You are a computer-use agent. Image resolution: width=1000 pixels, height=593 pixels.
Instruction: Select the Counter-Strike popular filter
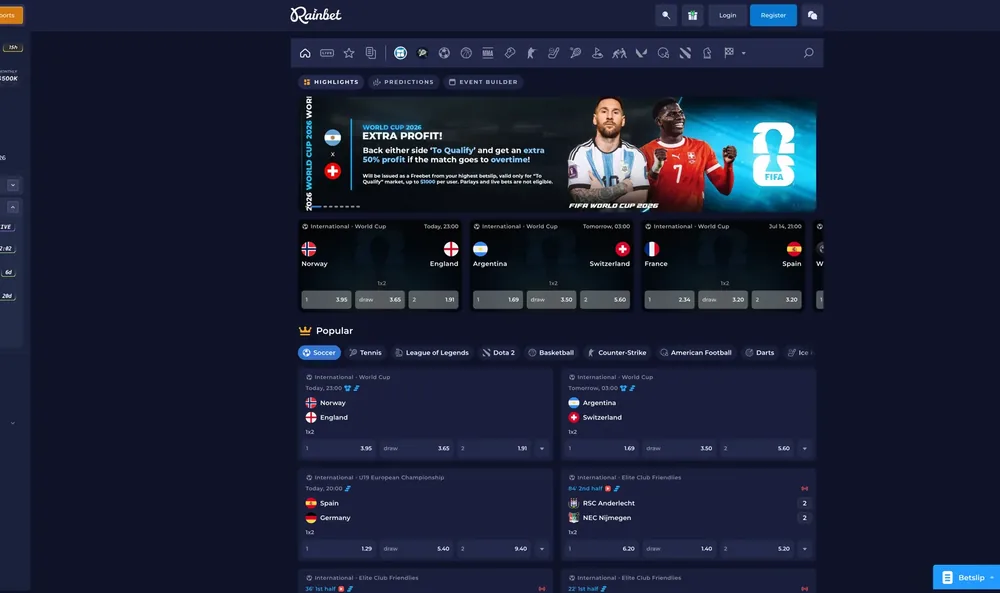pos(617,353)
